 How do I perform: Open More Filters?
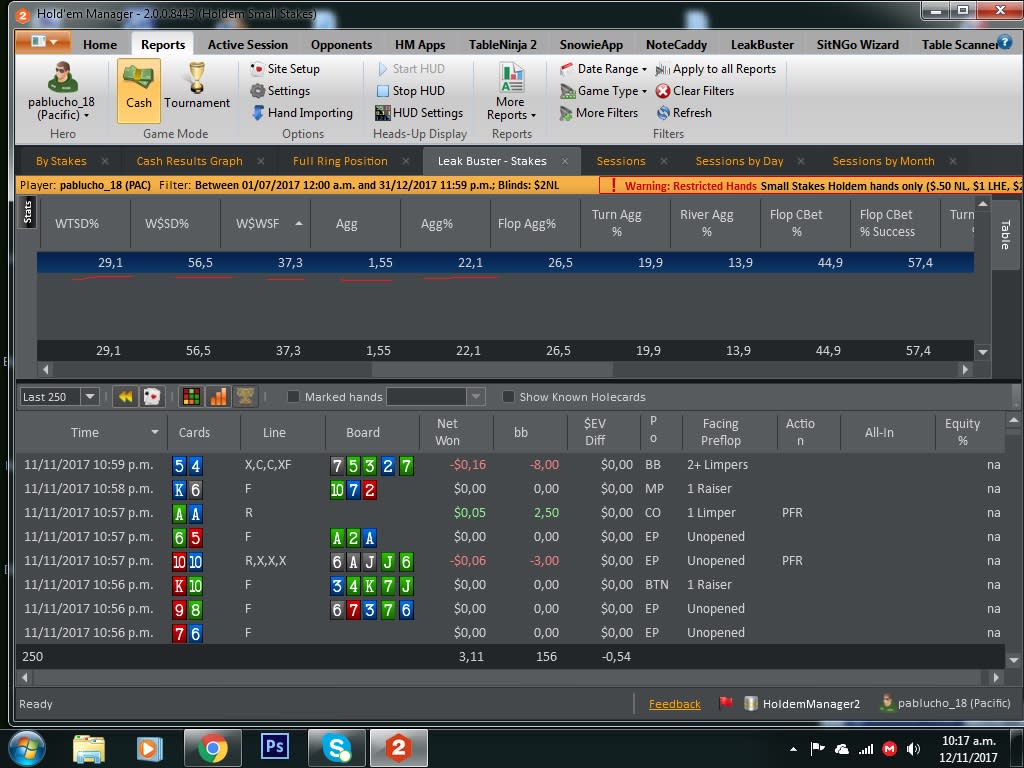coord(599,113)
